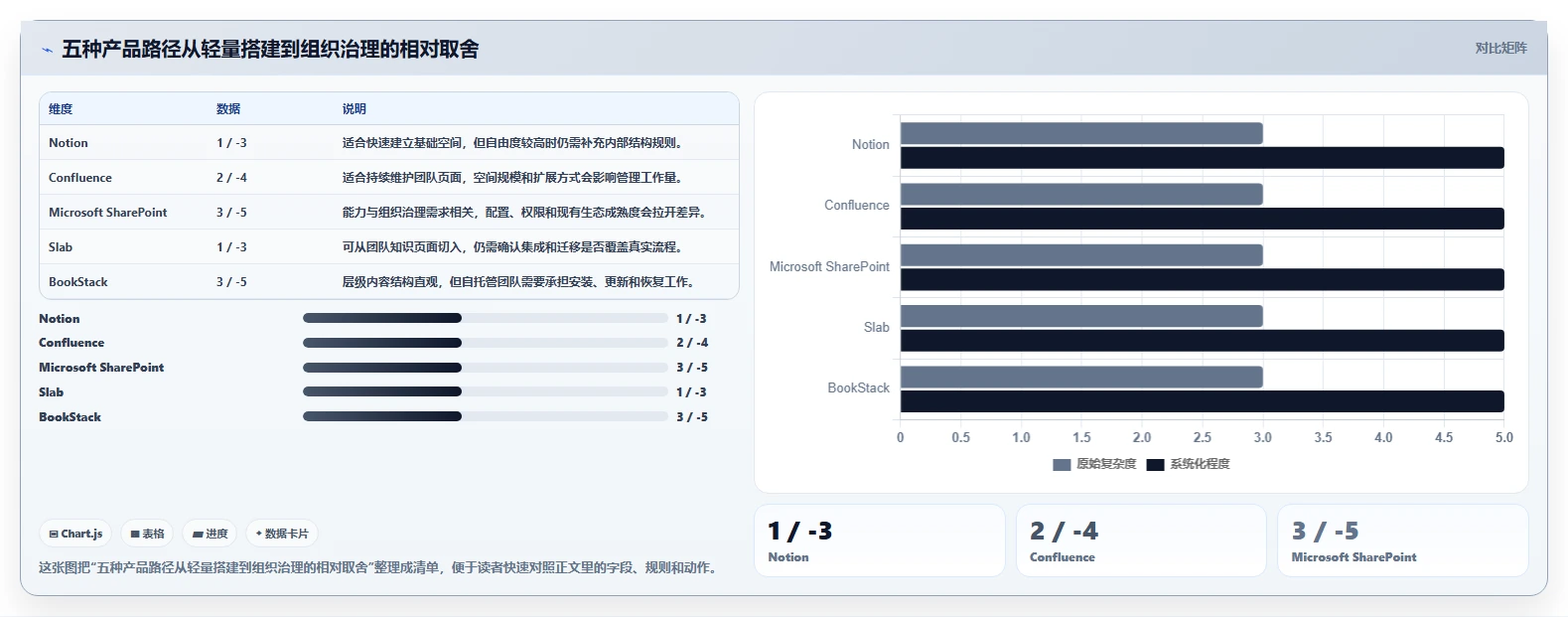Click the 2 / -4 value in Confluence table row
Viewport: 1568px width, 617px height.
(x=231, y=178)
